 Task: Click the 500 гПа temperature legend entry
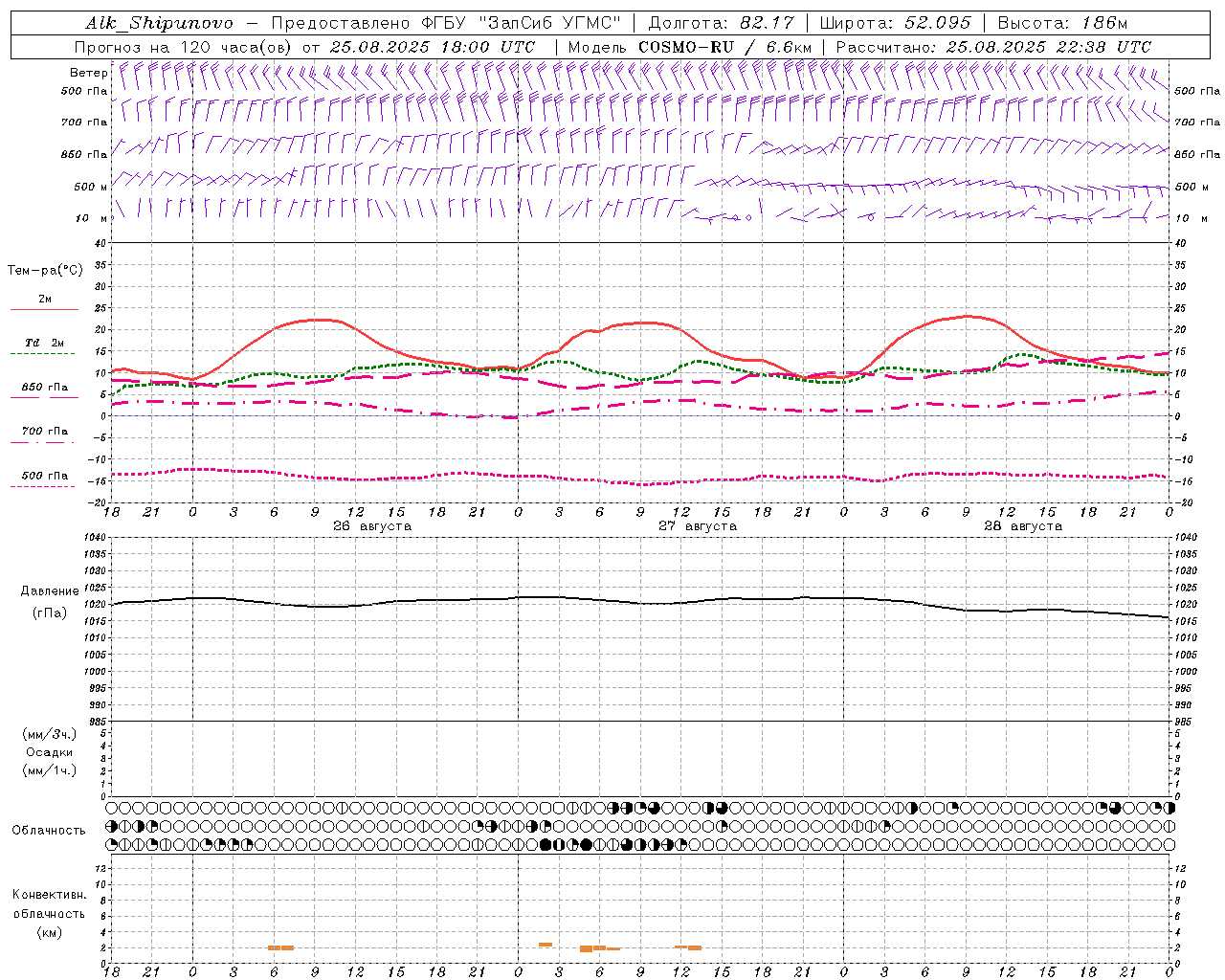point(44,476)
